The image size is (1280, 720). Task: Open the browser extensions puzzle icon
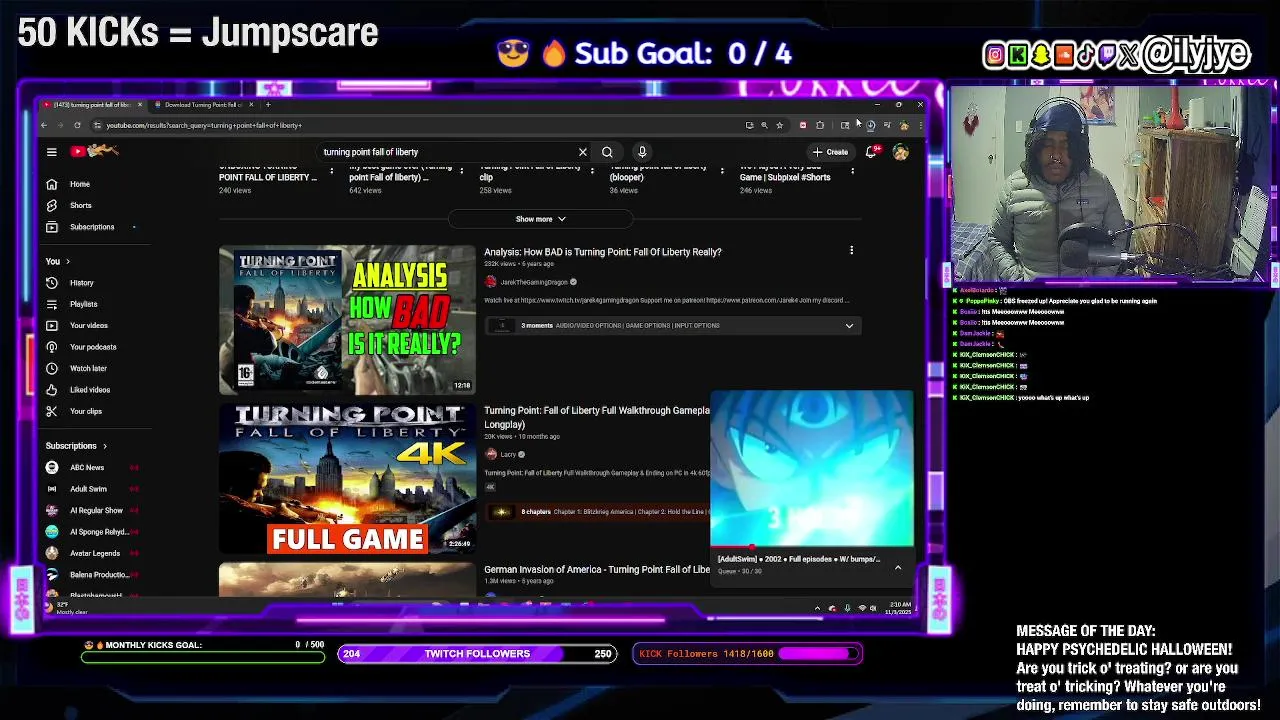[x=819, y=125]
